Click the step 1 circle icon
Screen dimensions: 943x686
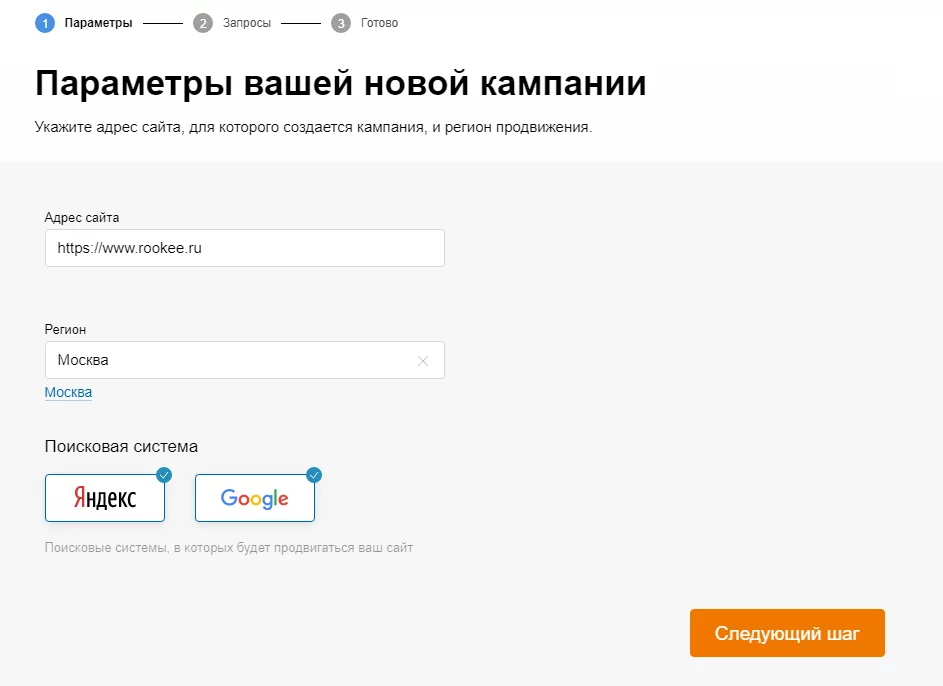[x=45, y=23]
